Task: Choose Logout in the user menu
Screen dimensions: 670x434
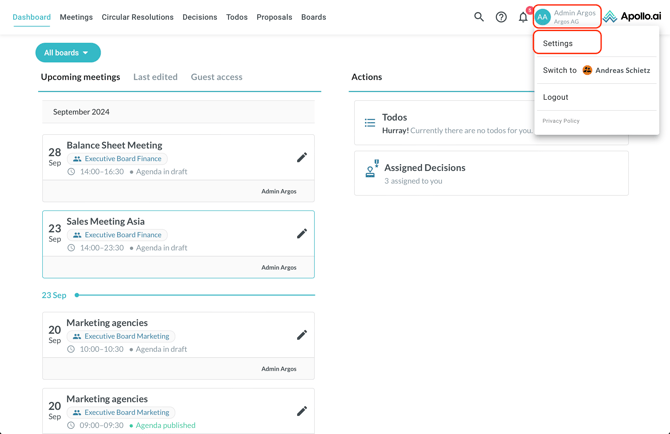Action: coord(555,97)
